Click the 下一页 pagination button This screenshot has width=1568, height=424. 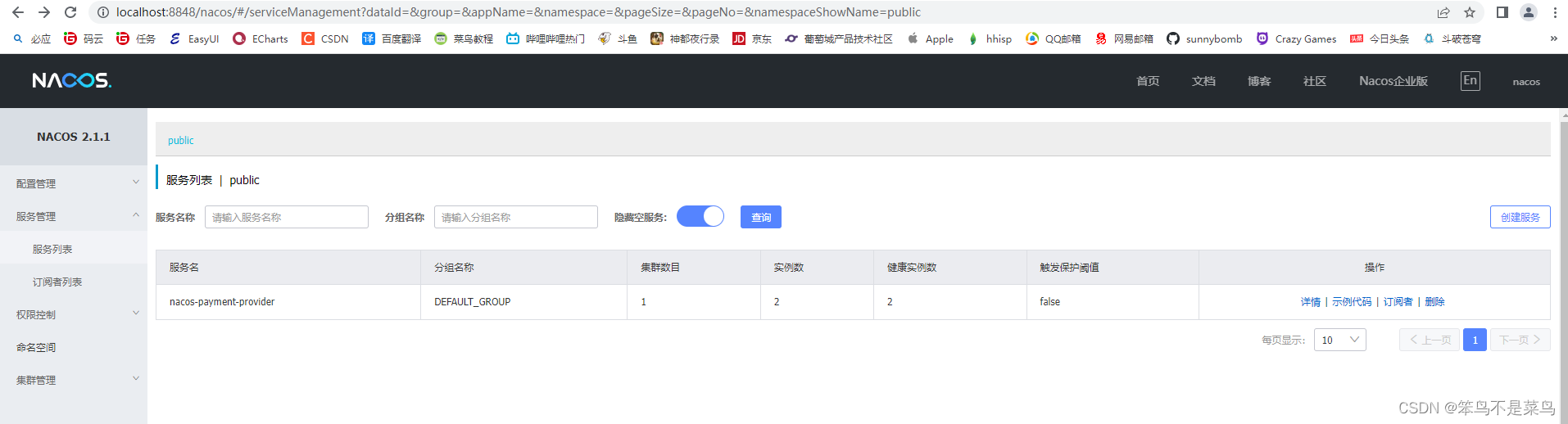(1520, 340)
